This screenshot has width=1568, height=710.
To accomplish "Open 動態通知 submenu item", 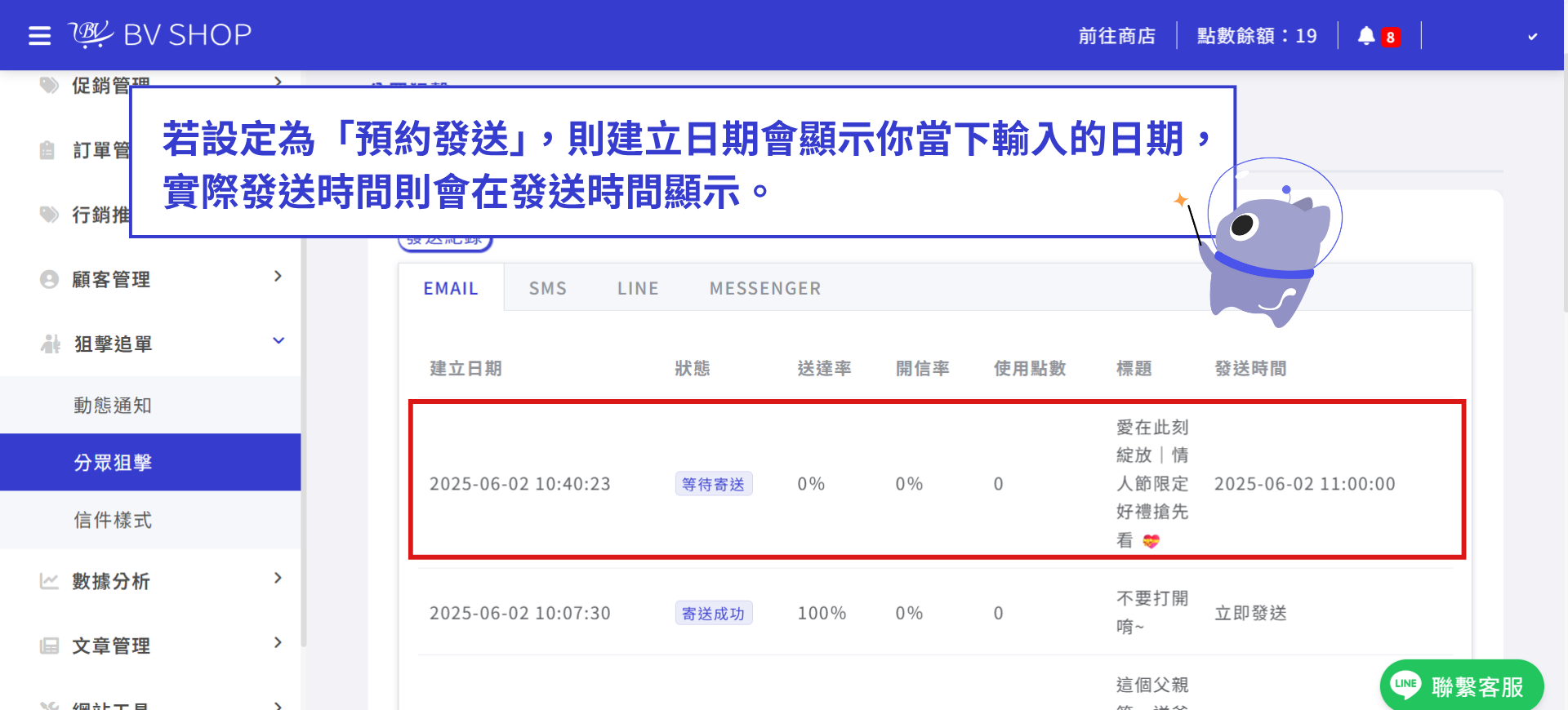I will 150,406.
